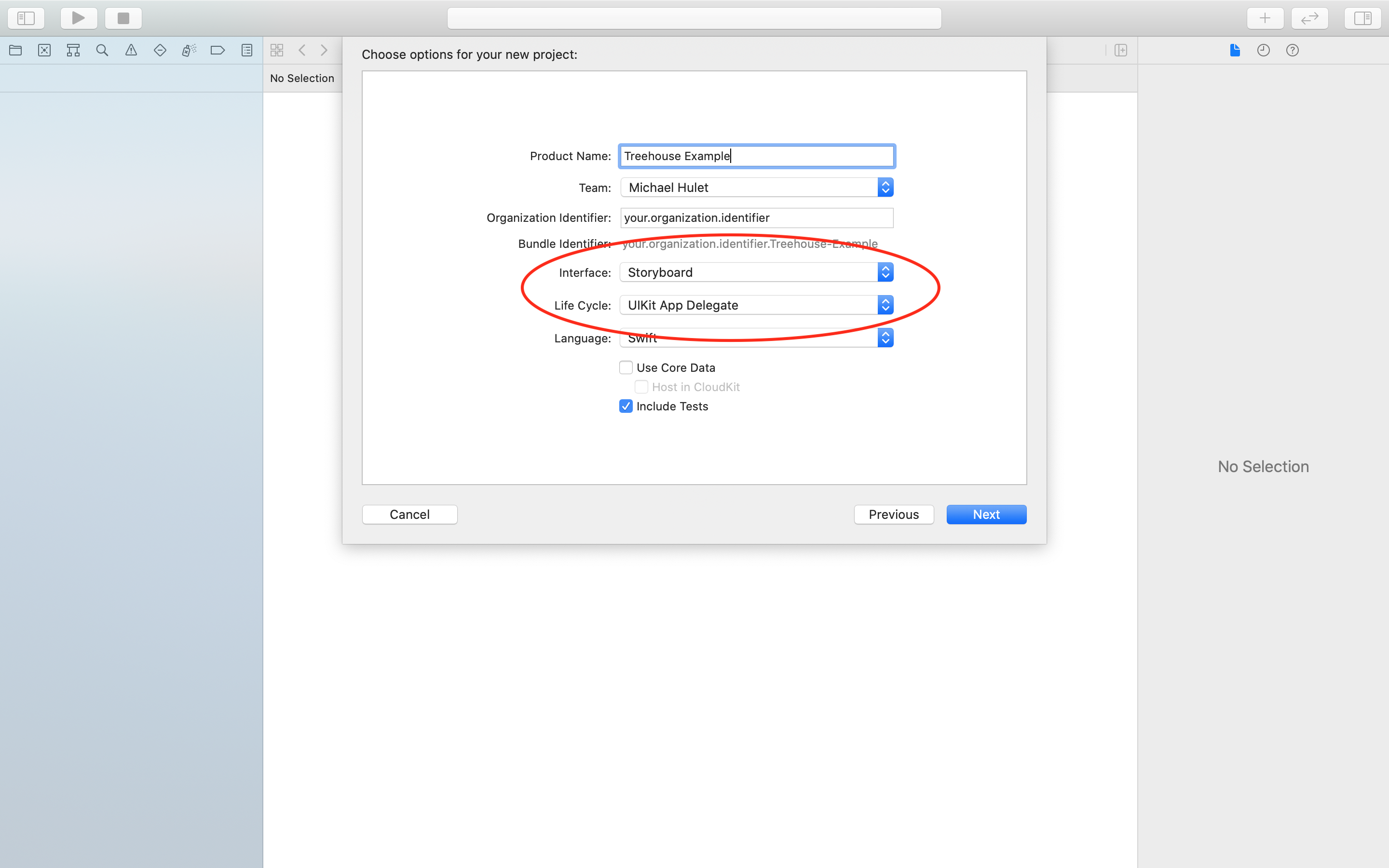Open the Project navigator folder icon
Image resolution: width=1389 pixels, height=868 pixels.
(x=15, y=51)
